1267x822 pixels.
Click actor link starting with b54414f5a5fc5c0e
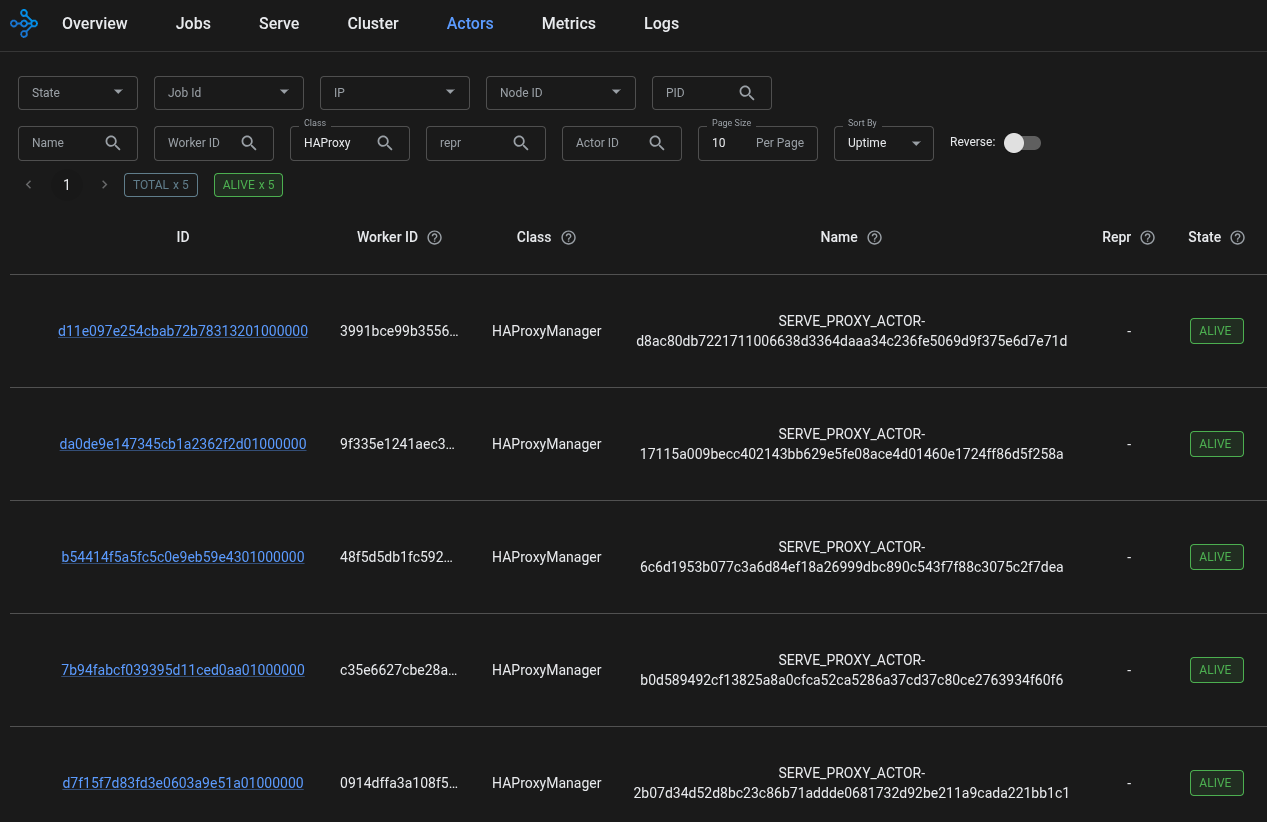(x=182, y=557)
